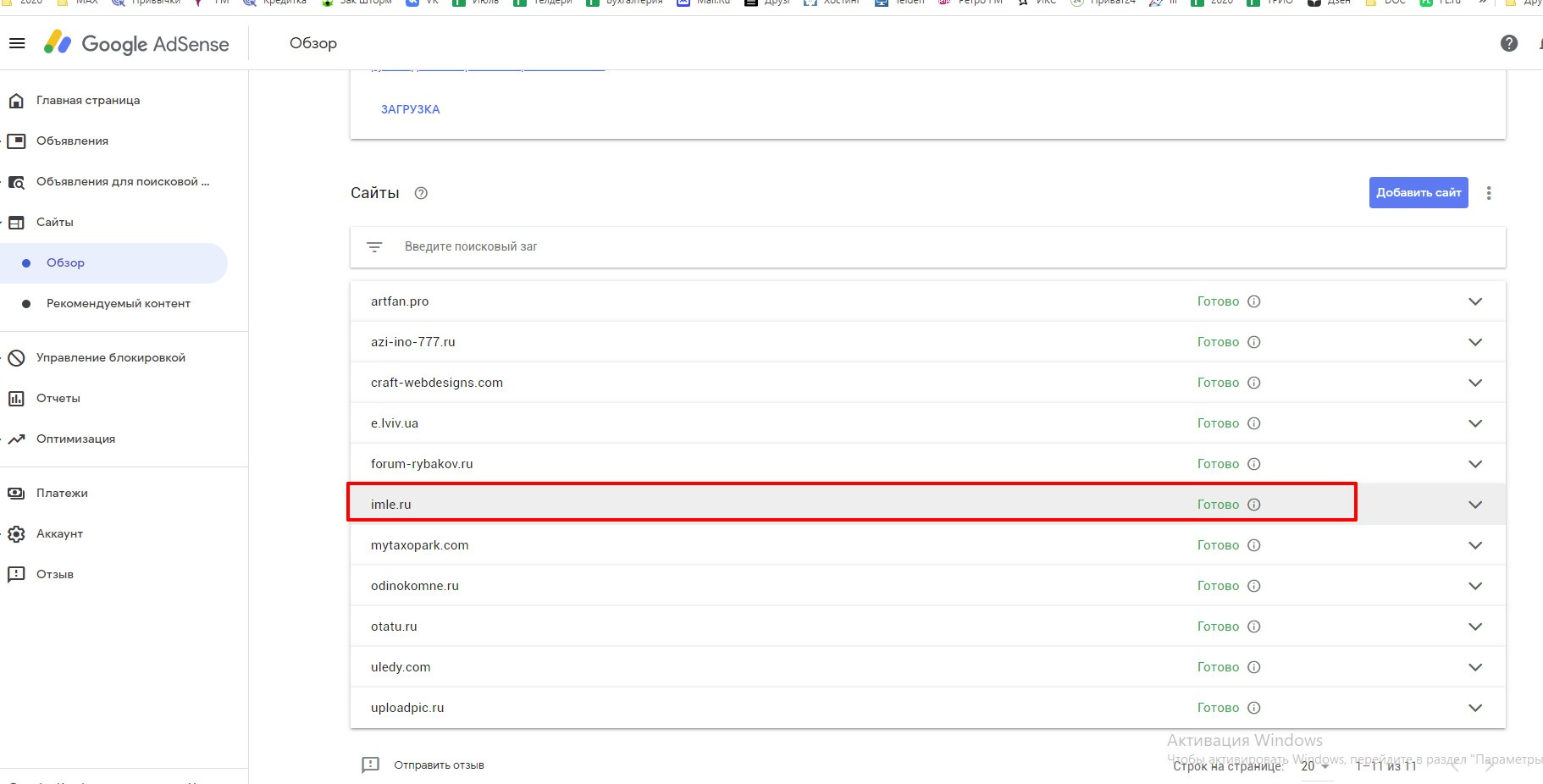
Task: Open Отчеты using the chart icon
Action: point(16,399)
